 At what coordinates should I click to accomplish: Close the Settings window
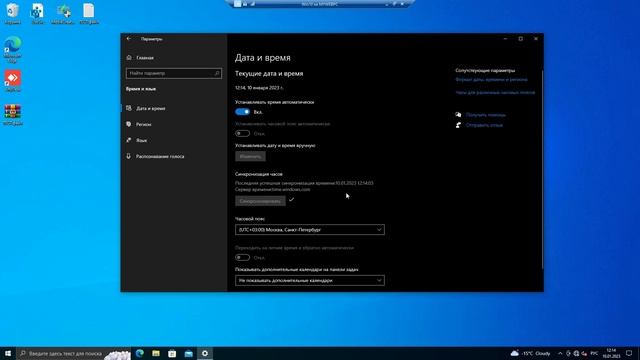pyautogui.click(x=536, y=39)
